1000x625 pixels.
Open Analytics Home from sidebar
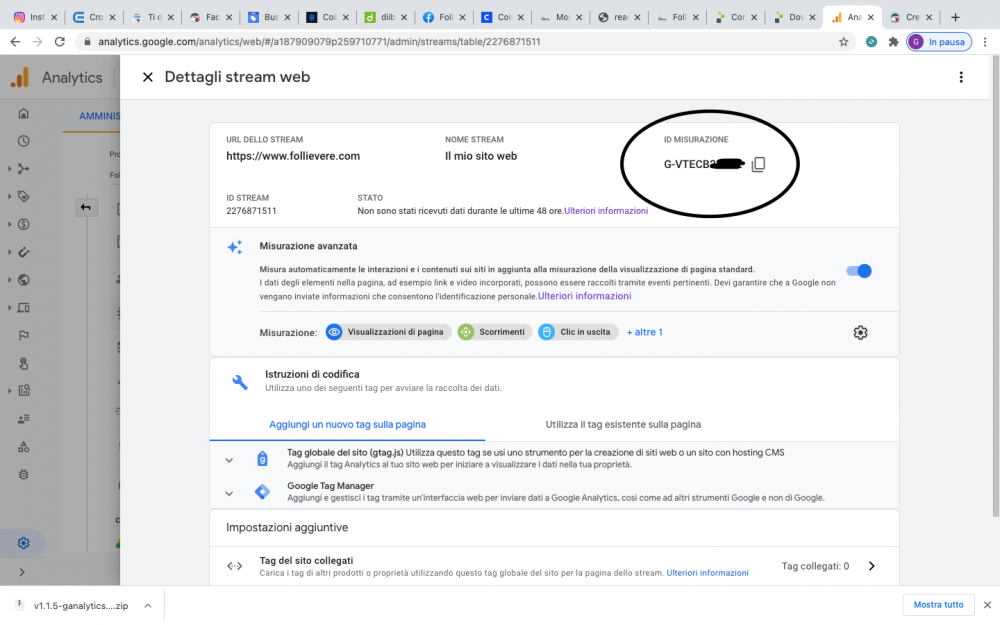[24, 114]
